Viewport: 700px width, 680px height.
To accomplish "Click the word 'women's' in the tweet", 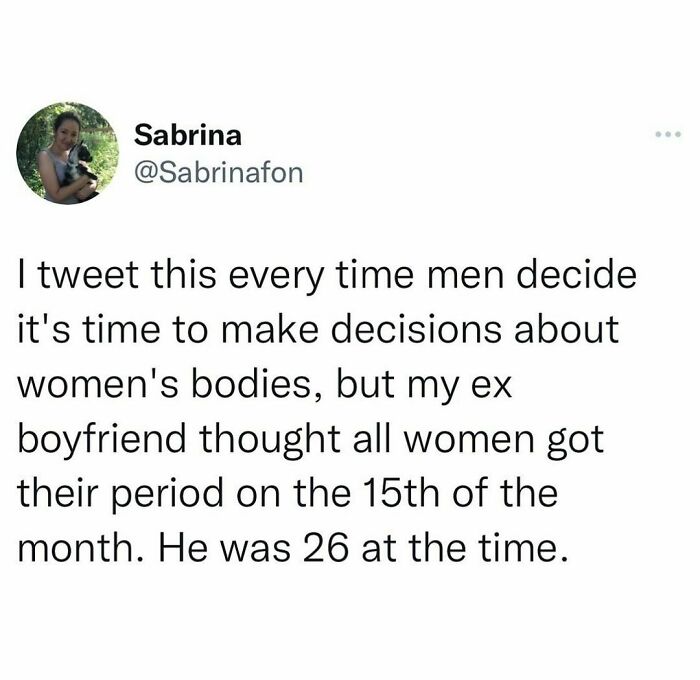I will coord(99,385).
